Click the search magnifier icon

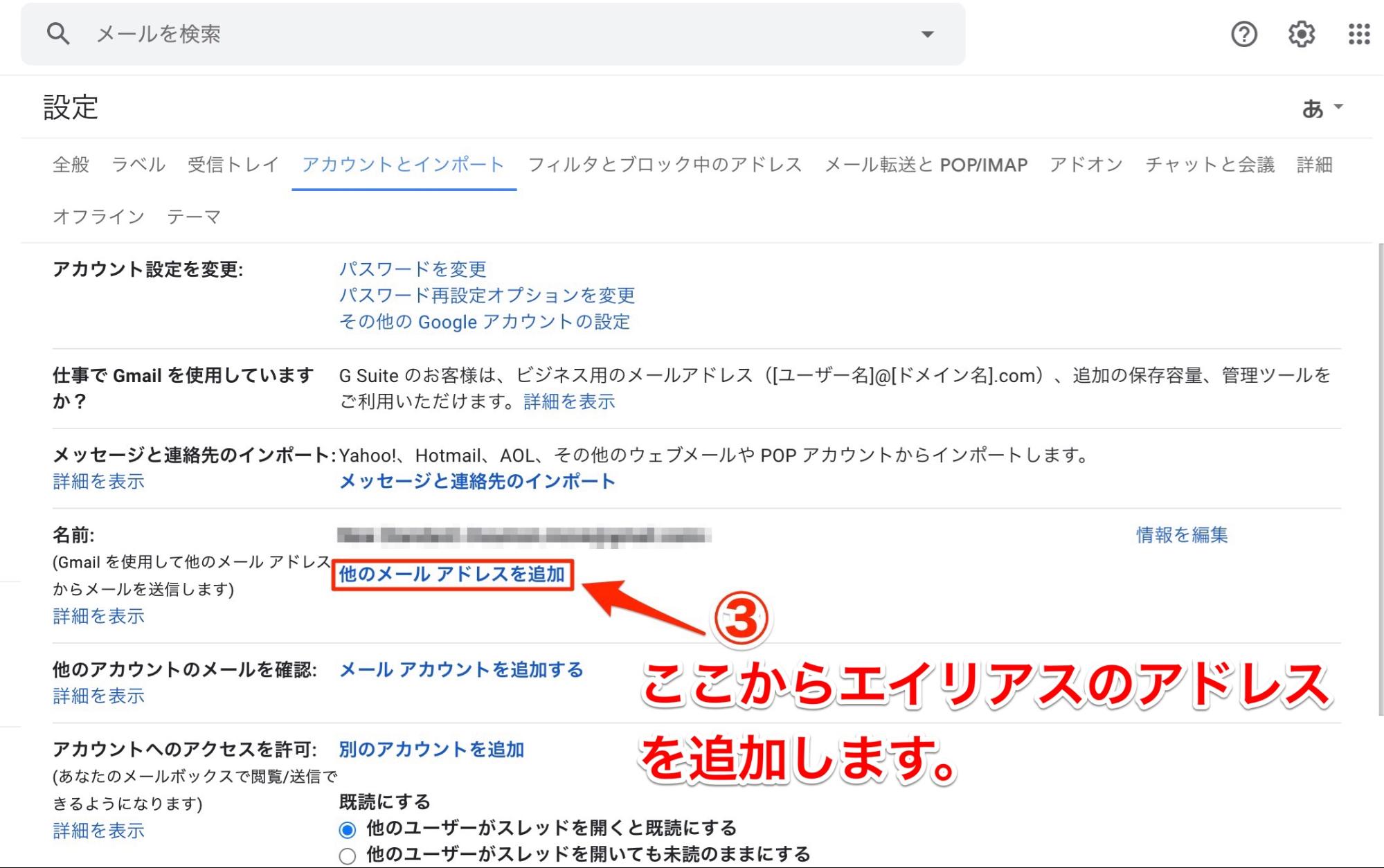[58, 33]
